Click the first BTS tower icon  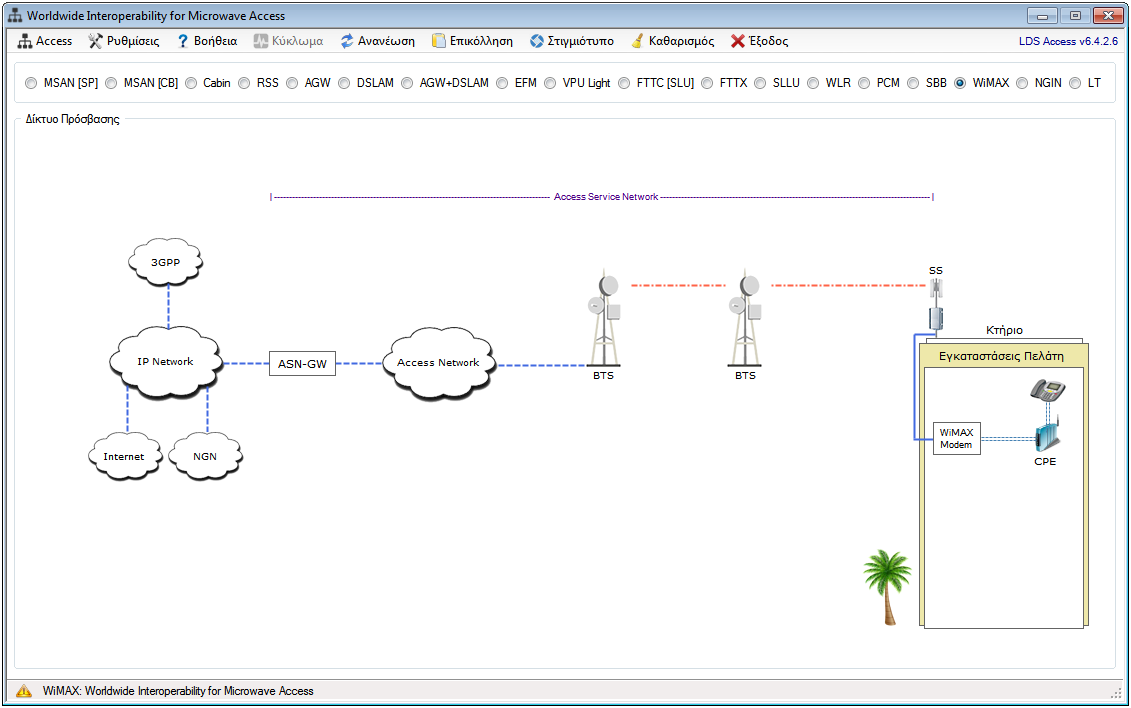[x=603, y=320]
